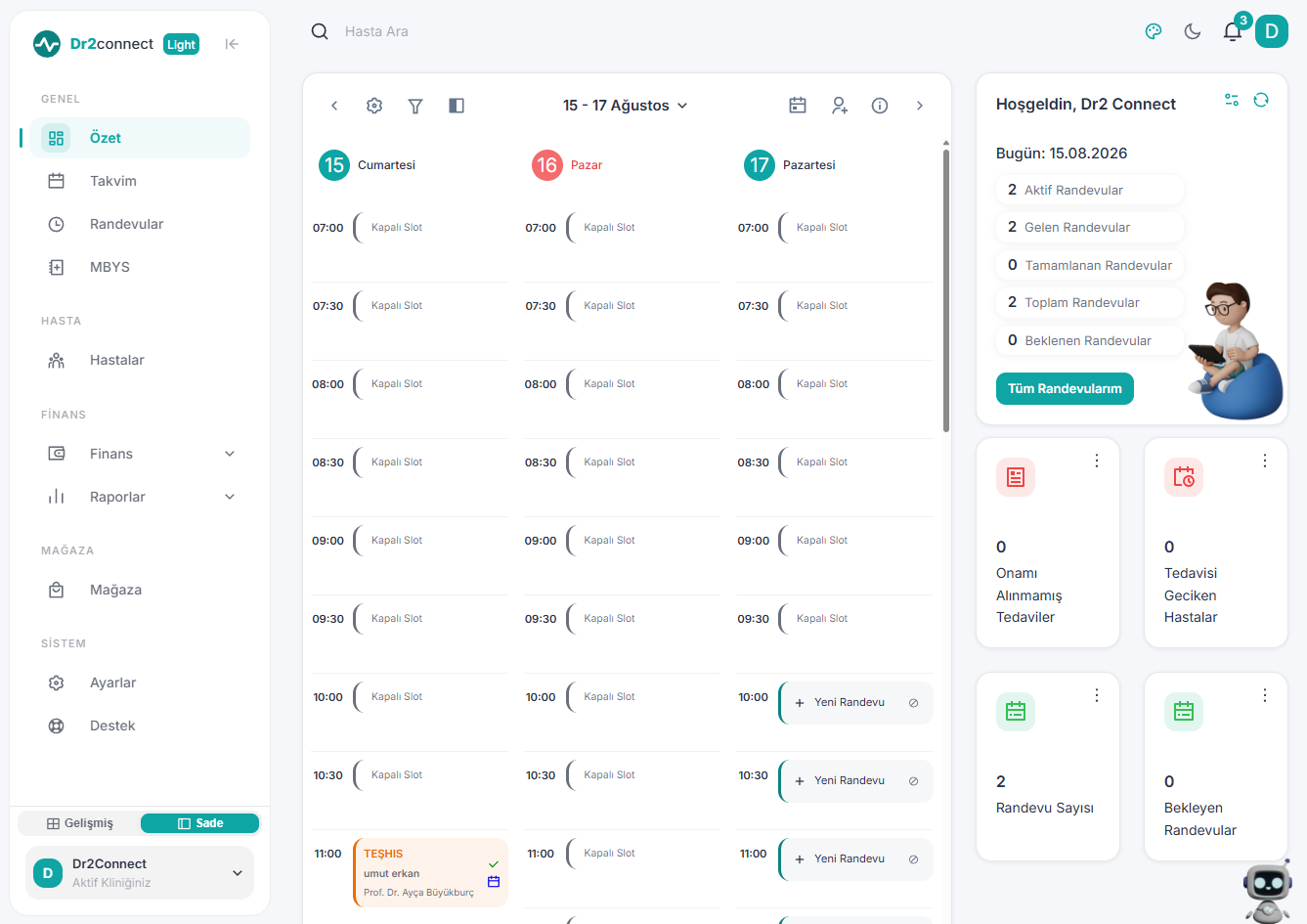Expand the Raporlar submenu
This screenshot has height=924, width=1307.
[x=140, y=497]
